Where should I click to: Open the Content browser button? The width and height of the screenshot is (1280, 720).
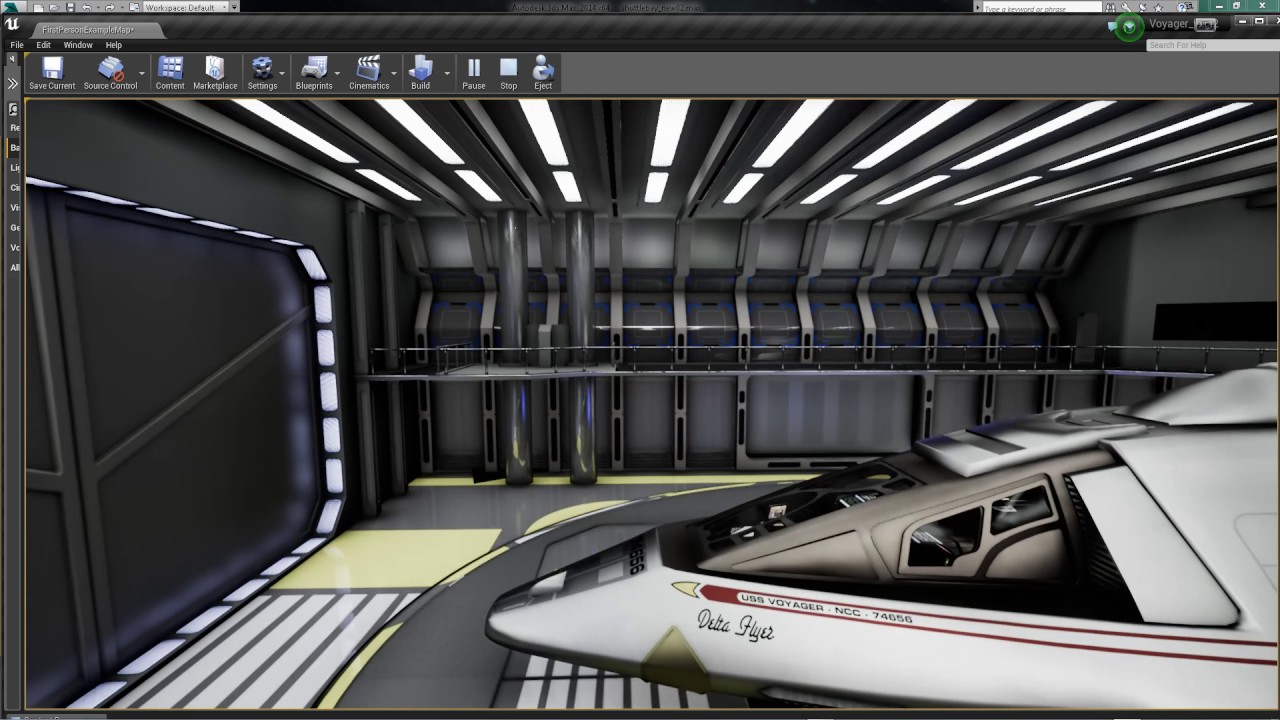170,73
